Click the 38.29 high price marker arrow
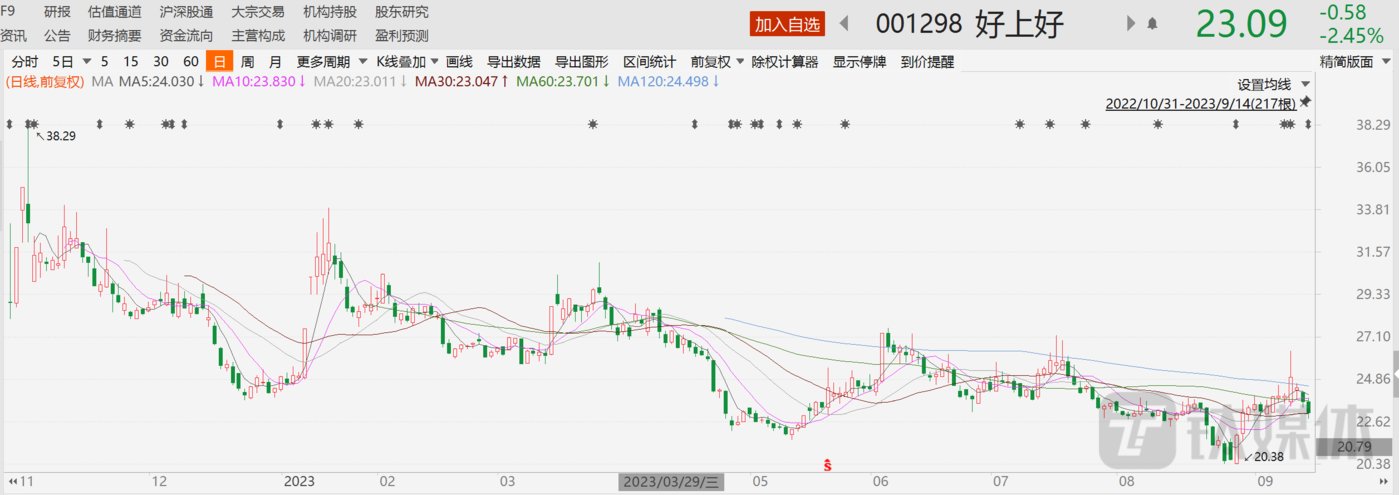This screenshot has width=1399, height=495. (x=40, y=134)
